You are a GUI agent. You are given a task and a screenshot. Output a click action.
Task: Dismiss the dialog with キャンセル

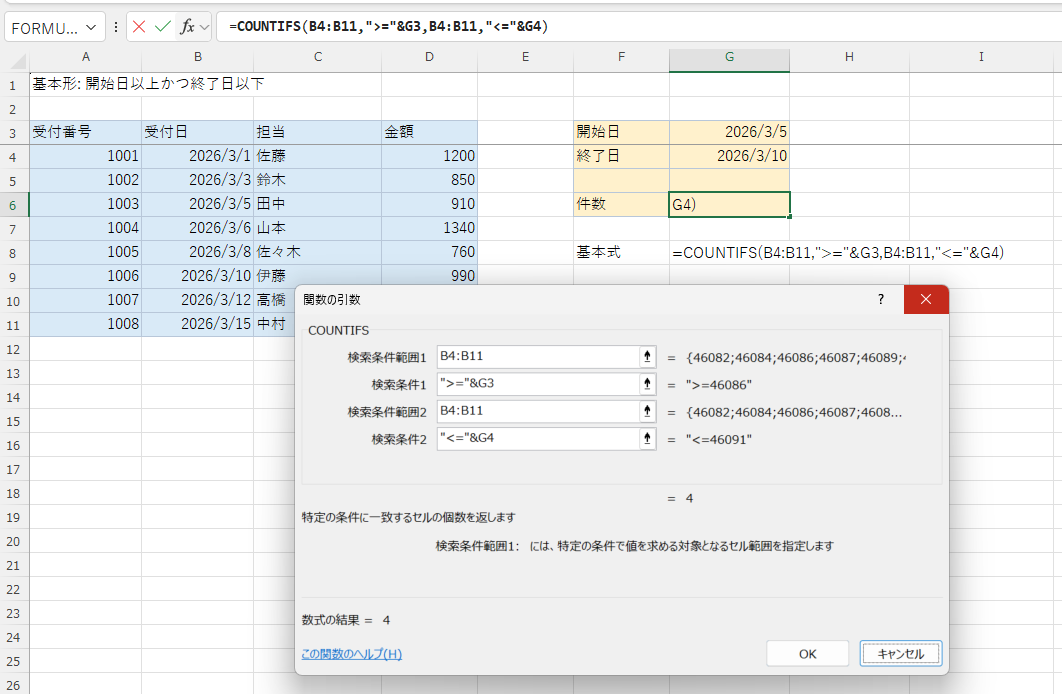pyautogui.click(x=899, y=653)
